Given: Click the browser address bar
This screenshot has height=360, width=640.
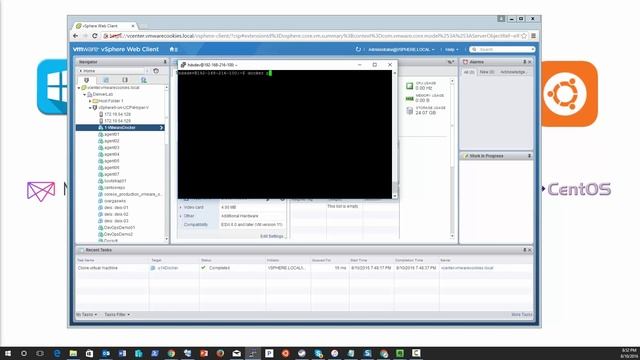Looking at the screenshot, I should [314, 36].
